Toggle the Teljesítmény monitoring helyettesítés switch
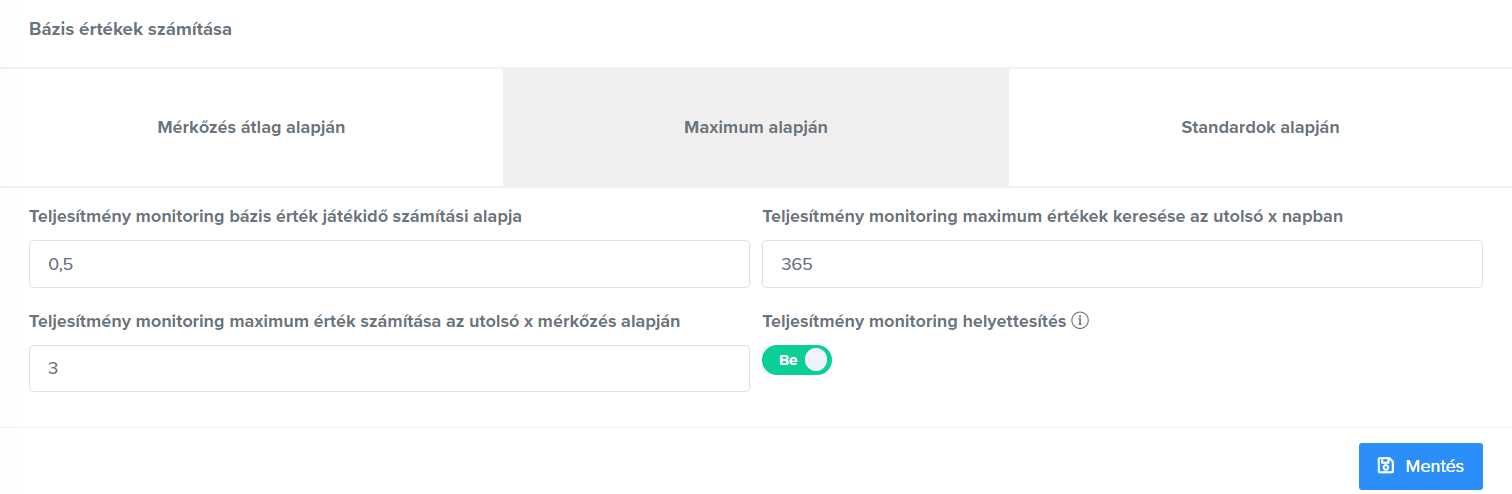The width and height of the screenshot is (1512, 494). [x=797, y=360]
